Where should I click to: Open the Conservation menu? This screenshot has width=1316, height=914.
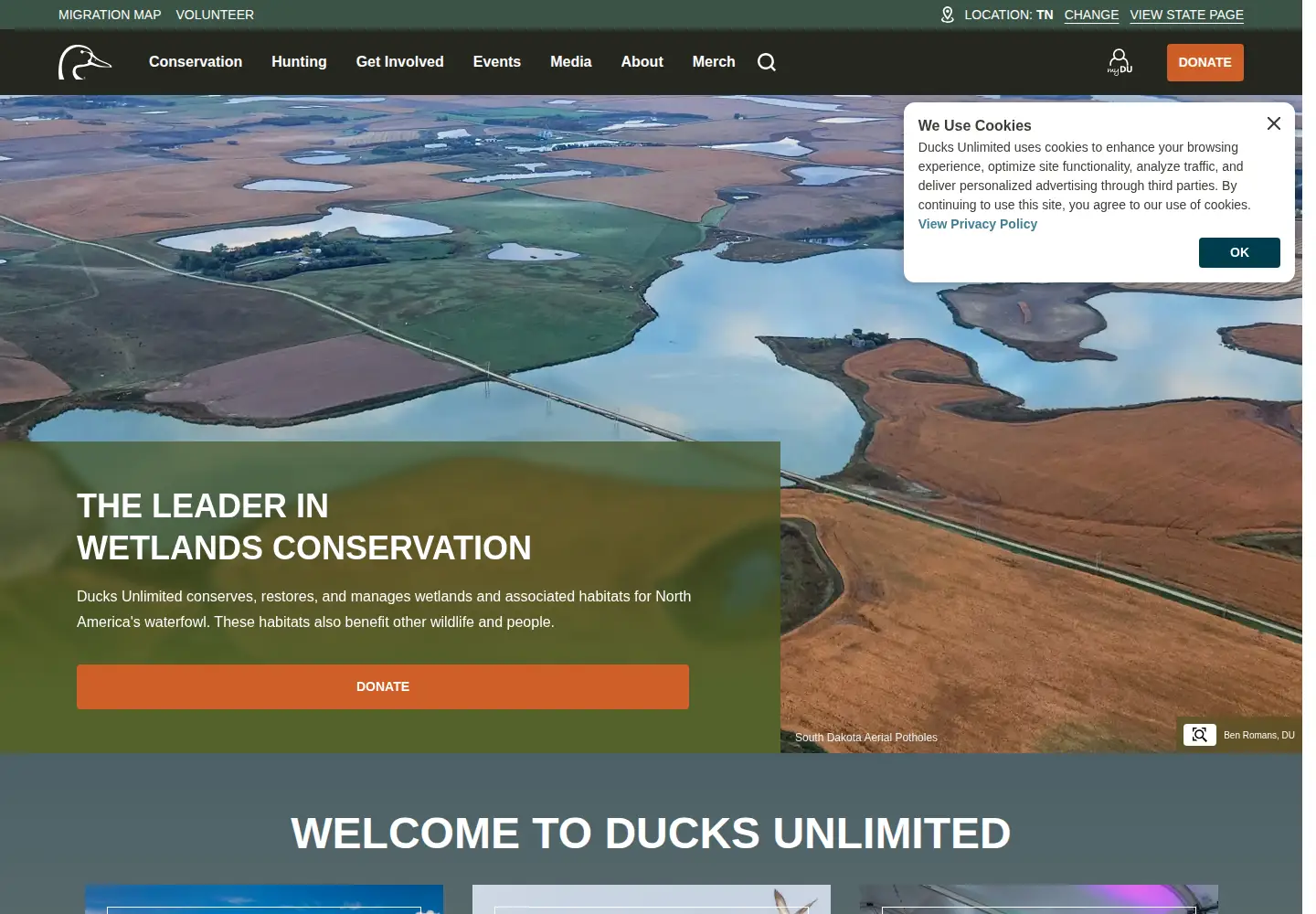click(196, 62)
